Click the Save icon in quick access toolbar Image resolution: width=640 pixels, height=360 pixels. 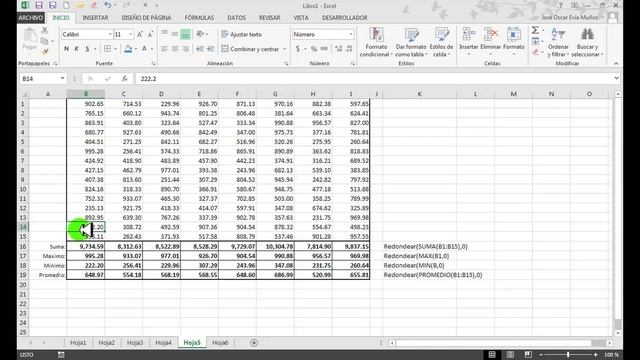point(38,5)
